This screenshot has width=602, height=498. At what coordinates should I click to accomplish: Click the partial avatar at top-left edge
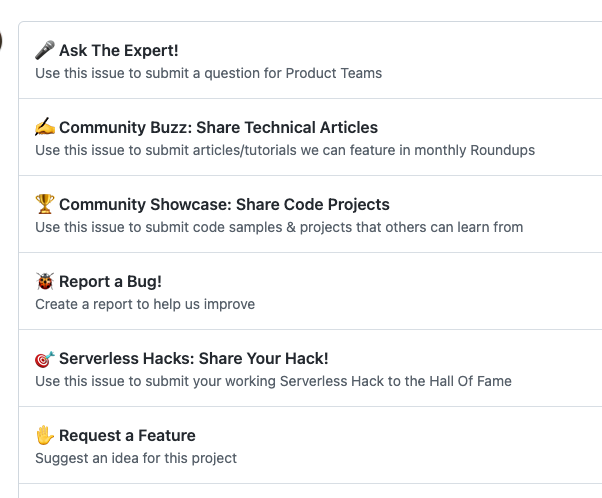(1, 41)
